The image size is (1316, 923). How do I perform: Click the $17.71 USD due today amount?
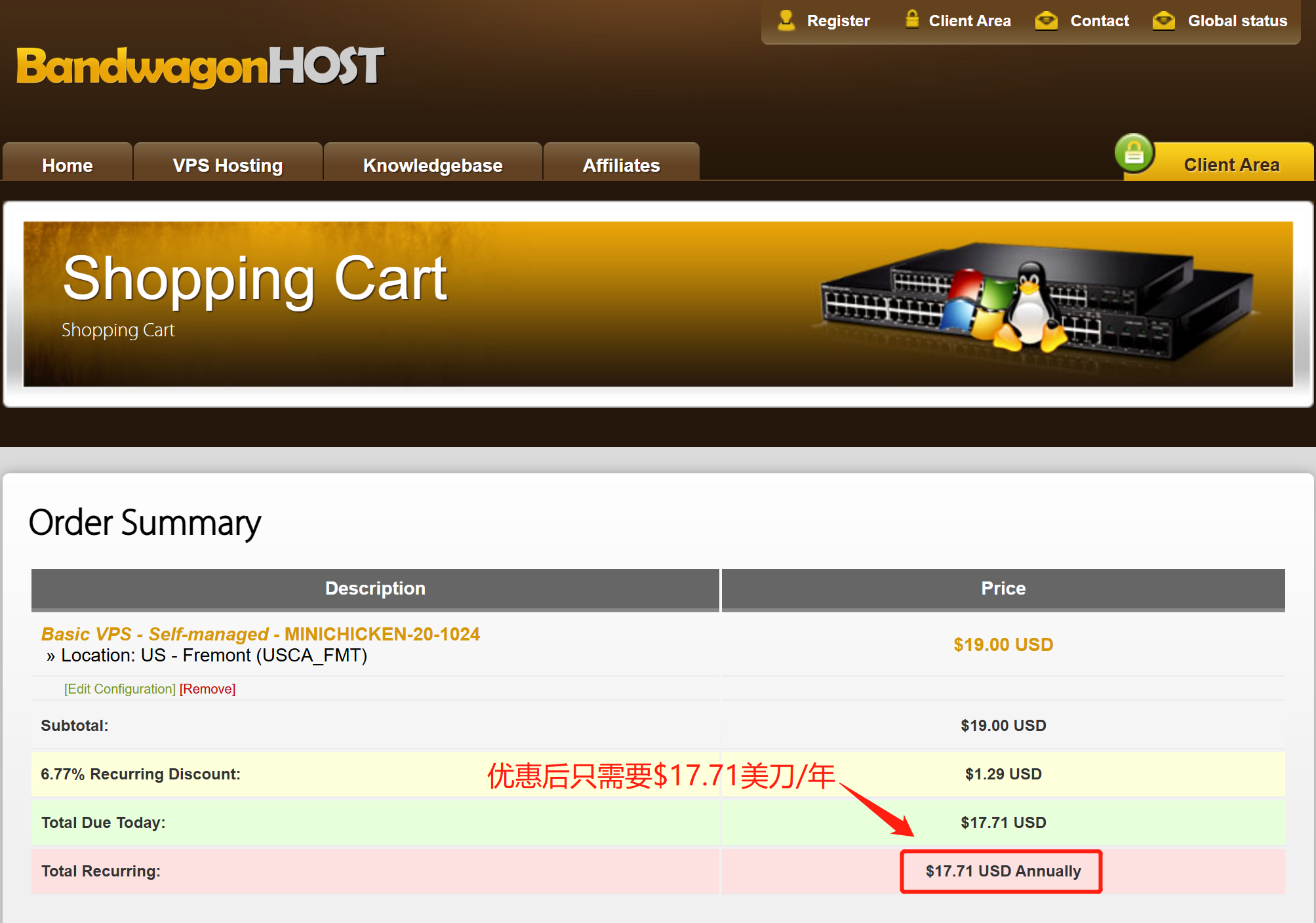[1003, 823]
